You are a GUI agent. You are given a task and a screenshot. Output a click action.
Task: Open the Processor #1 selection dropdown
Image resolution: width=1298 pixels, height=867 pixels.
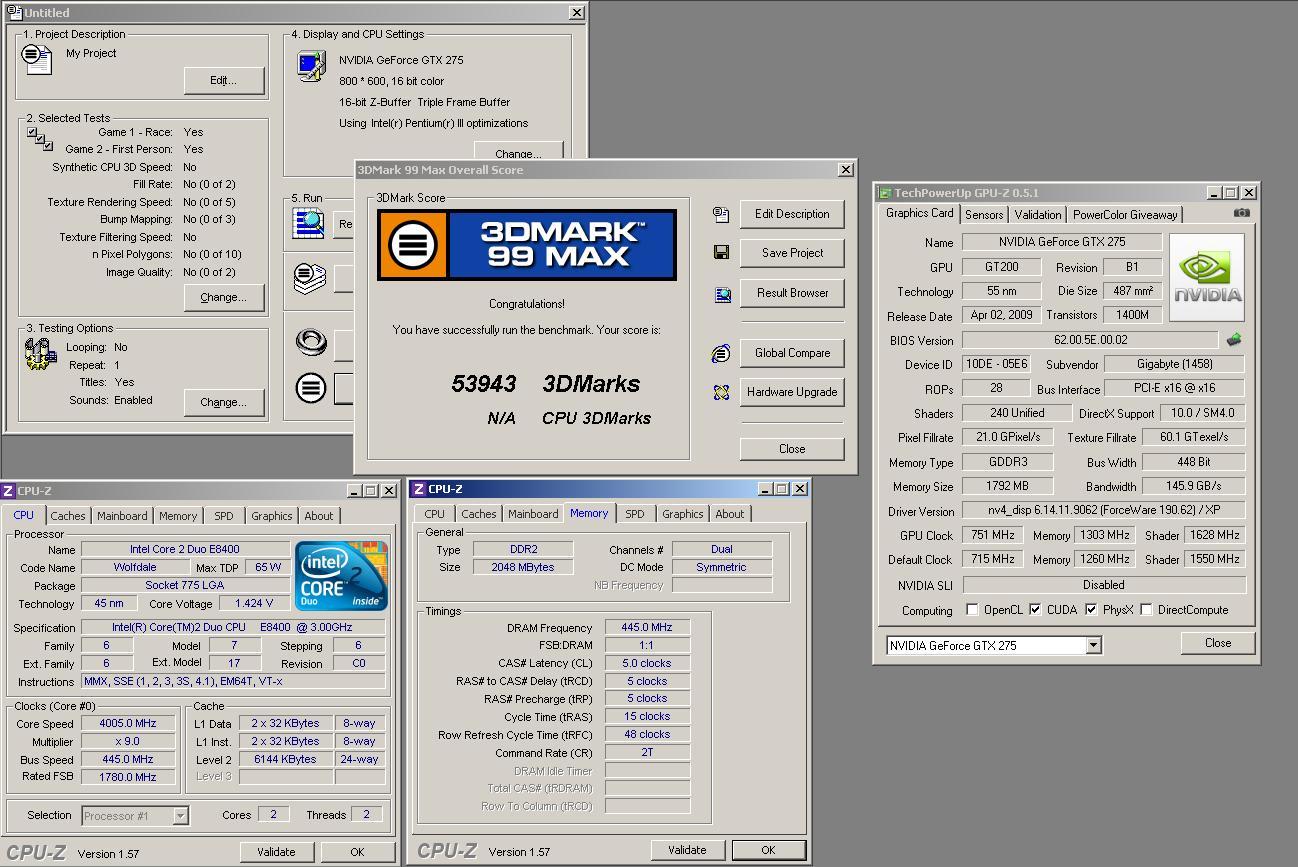[180, 816]
